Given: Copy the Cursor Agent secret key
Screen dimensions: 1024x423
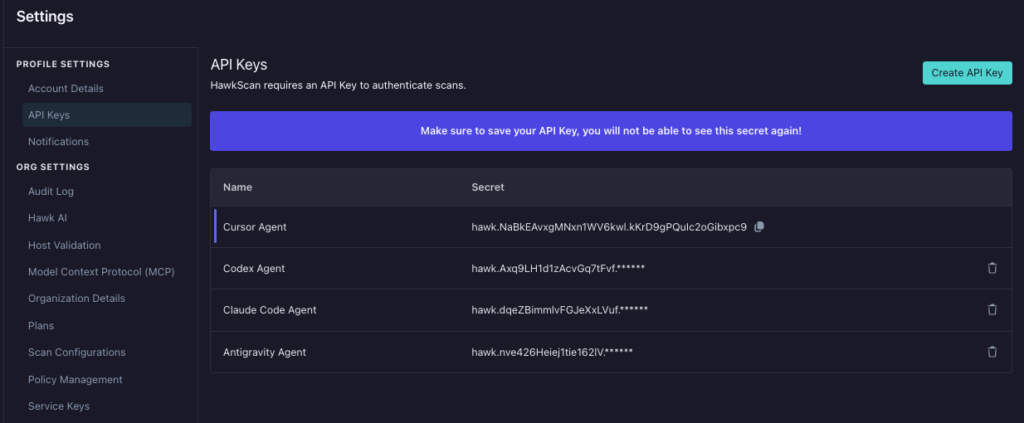Looking at the screenshot, I should point(759,227).
